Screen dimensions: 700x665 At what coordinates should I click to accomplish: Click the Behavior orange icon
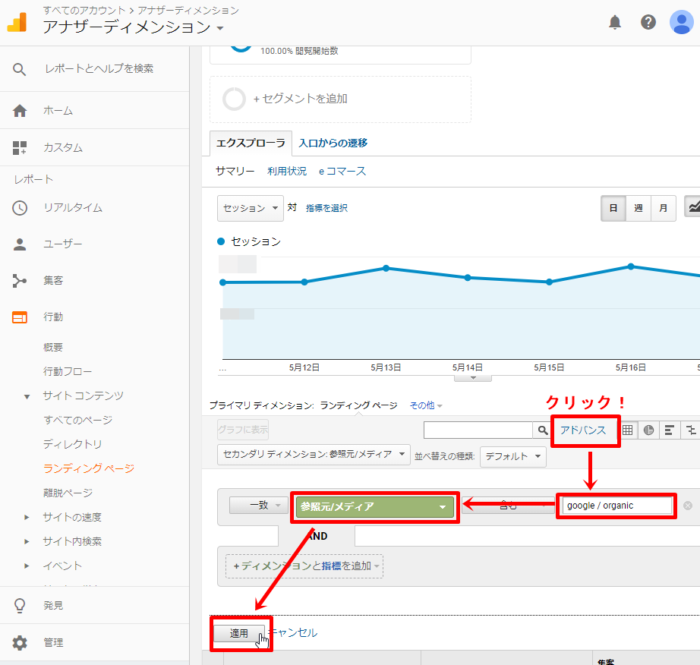[x=20, y=317]
